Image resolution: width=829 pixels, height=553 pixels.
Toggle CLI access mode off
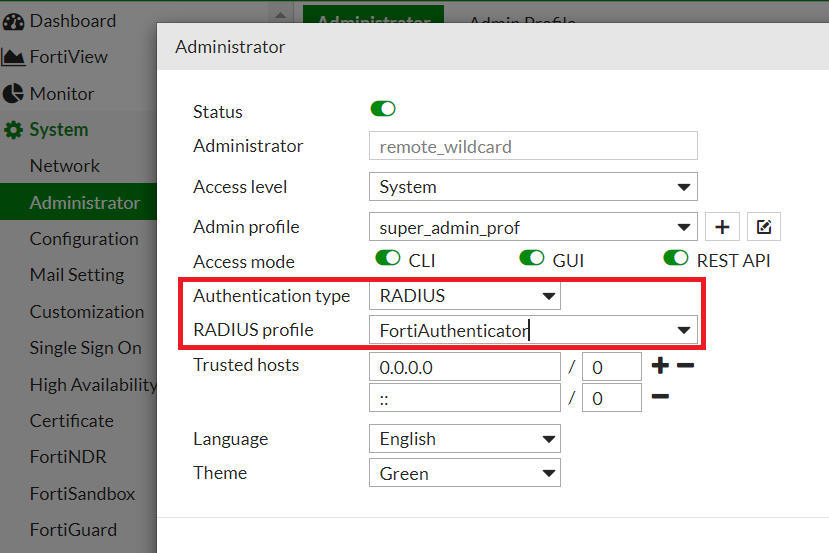388,259
